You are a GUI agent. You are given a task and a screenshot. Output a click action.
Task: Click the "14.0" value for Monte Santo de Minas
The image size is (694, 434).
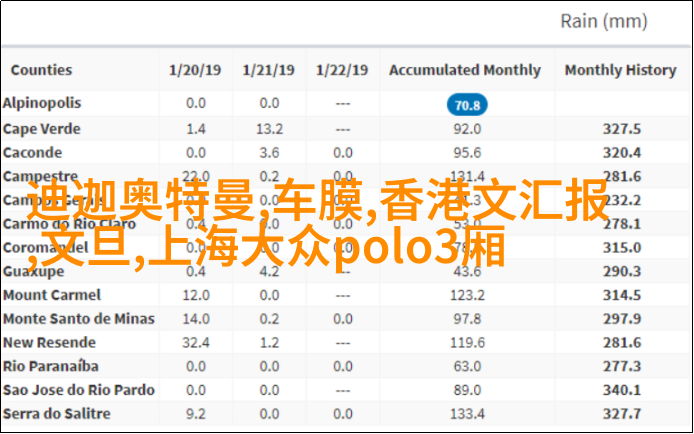click(x=196, y=319)
